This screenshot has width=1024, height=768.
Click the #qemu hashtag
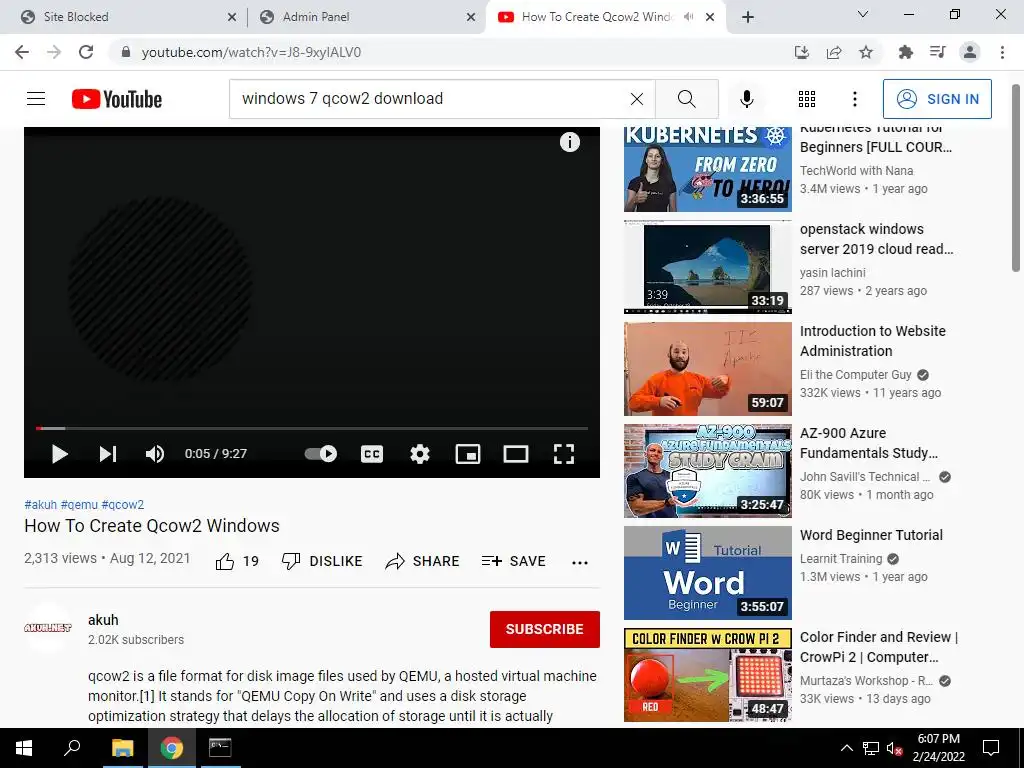(x=79, y=505)
